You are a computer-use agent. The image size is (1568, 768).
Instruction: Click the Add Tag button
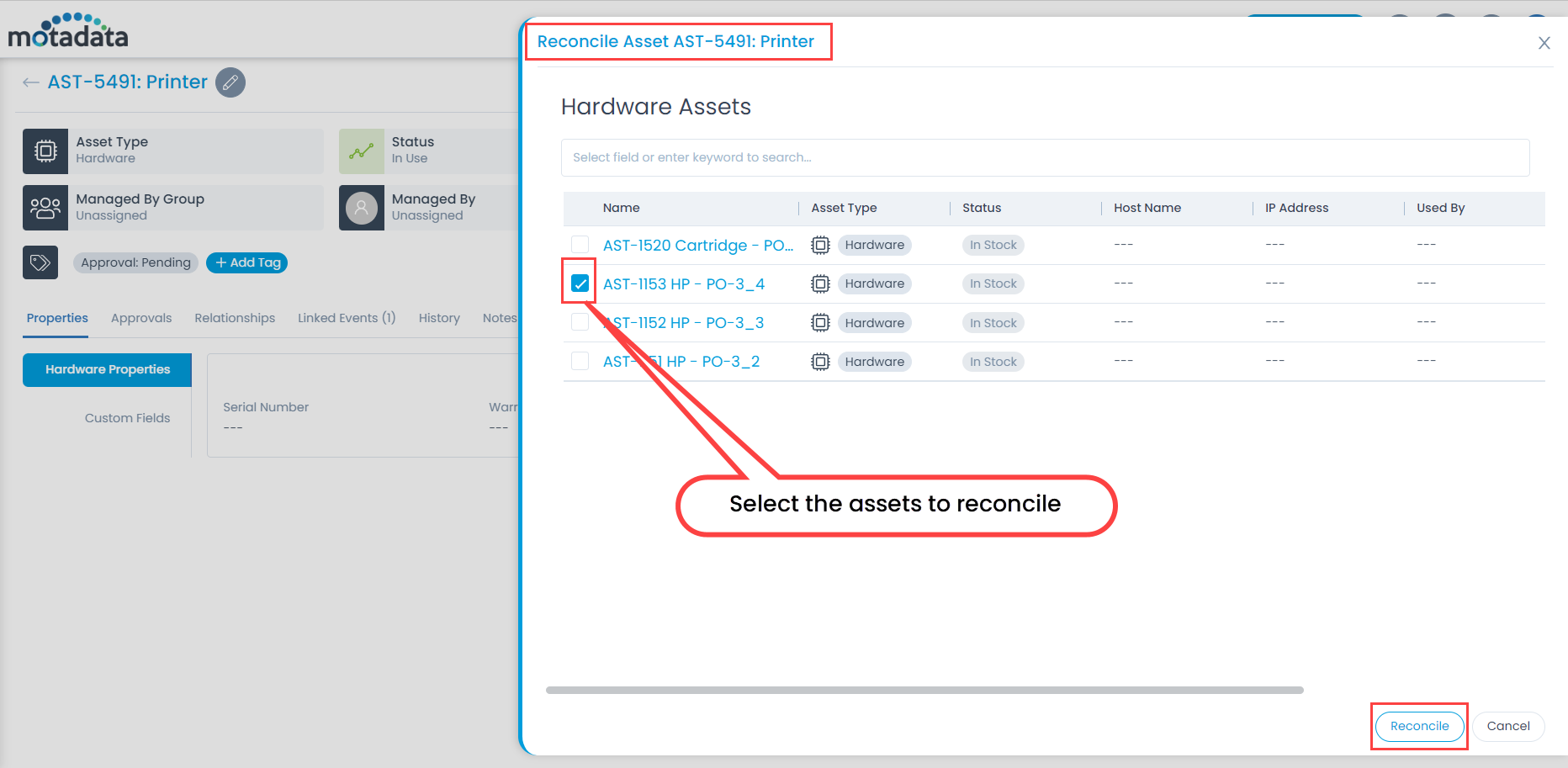[x=246, y=262]
